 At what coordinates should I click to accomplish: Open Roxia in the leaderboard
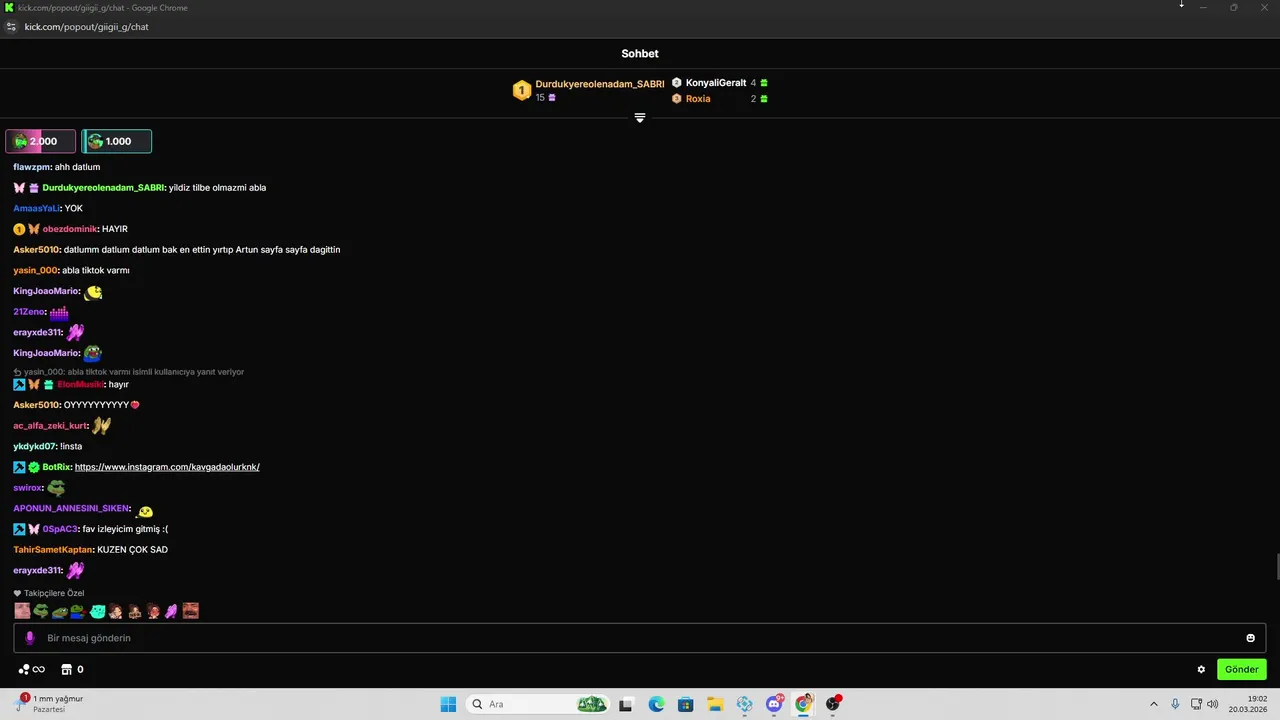698,99
